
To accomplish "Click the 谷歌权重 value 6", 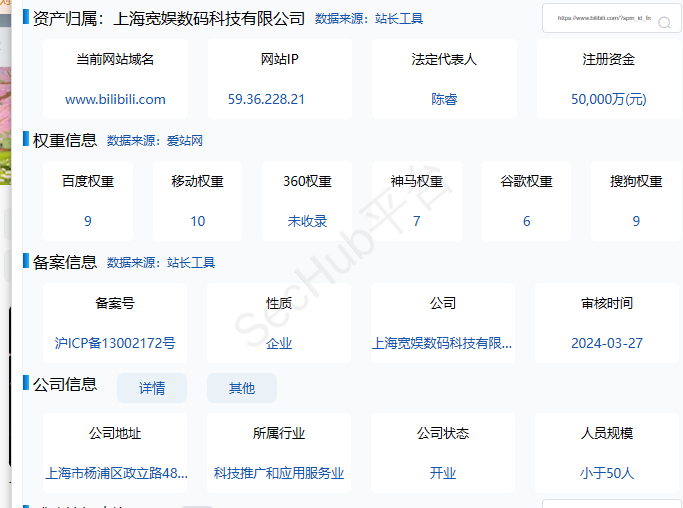I will [x=526, y=221].
